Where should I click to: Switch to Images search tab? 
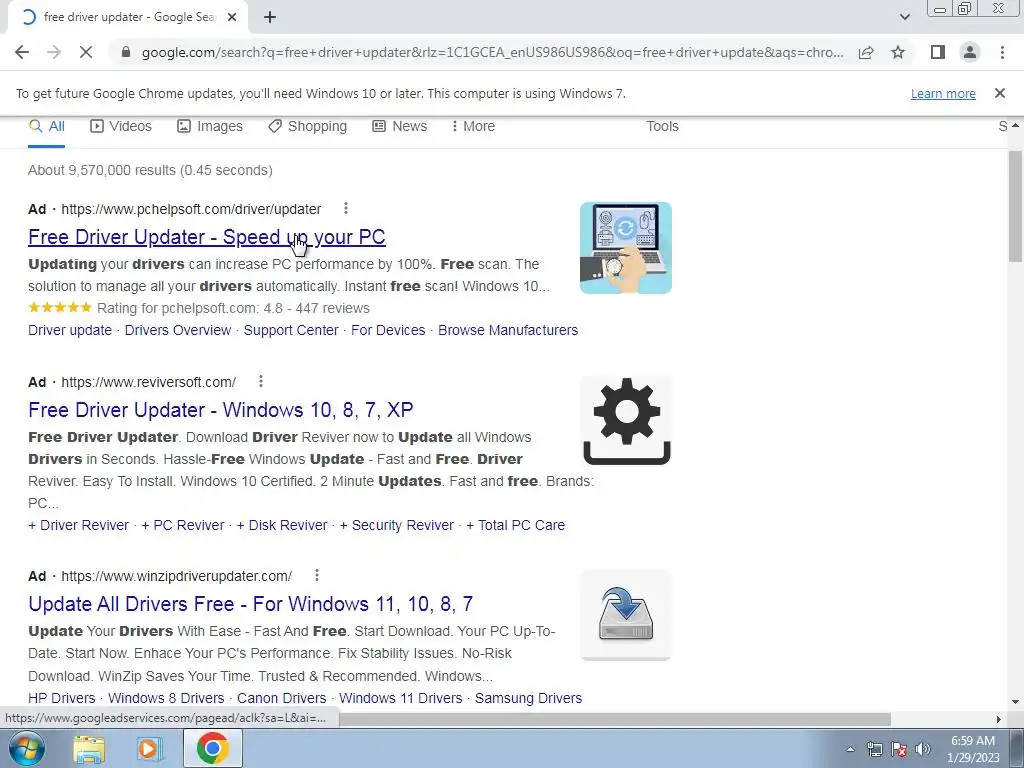(210, 126)
